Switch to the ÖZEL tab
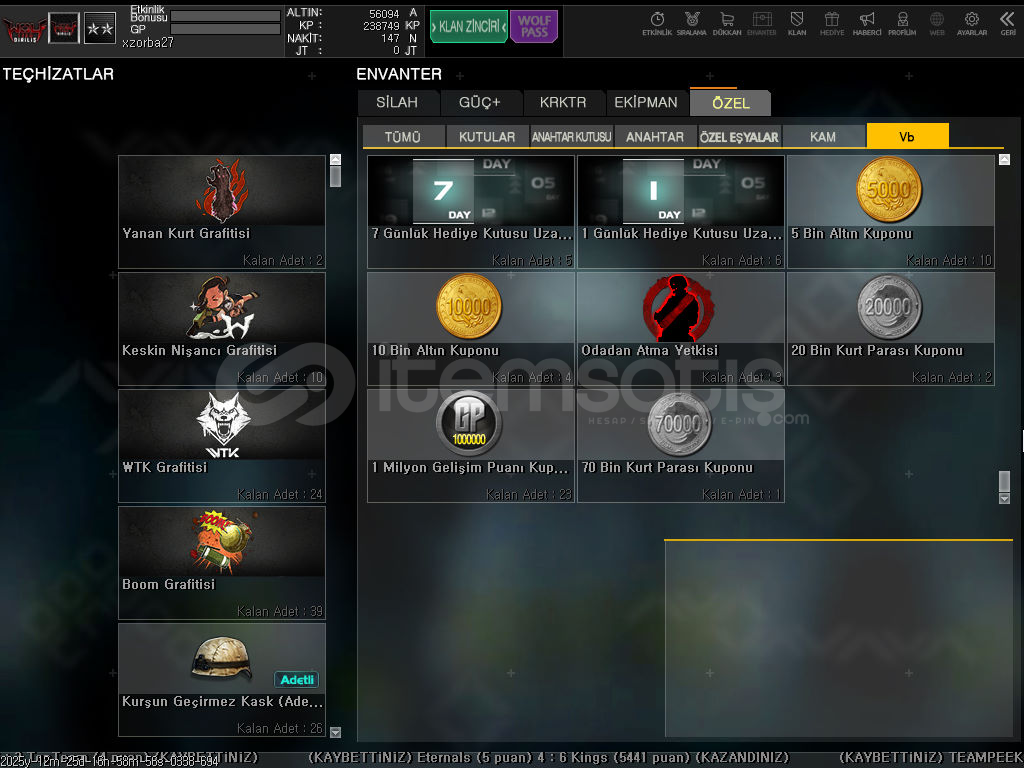The height and width of the screenshot is (768, 1024). tap(731, 103)
